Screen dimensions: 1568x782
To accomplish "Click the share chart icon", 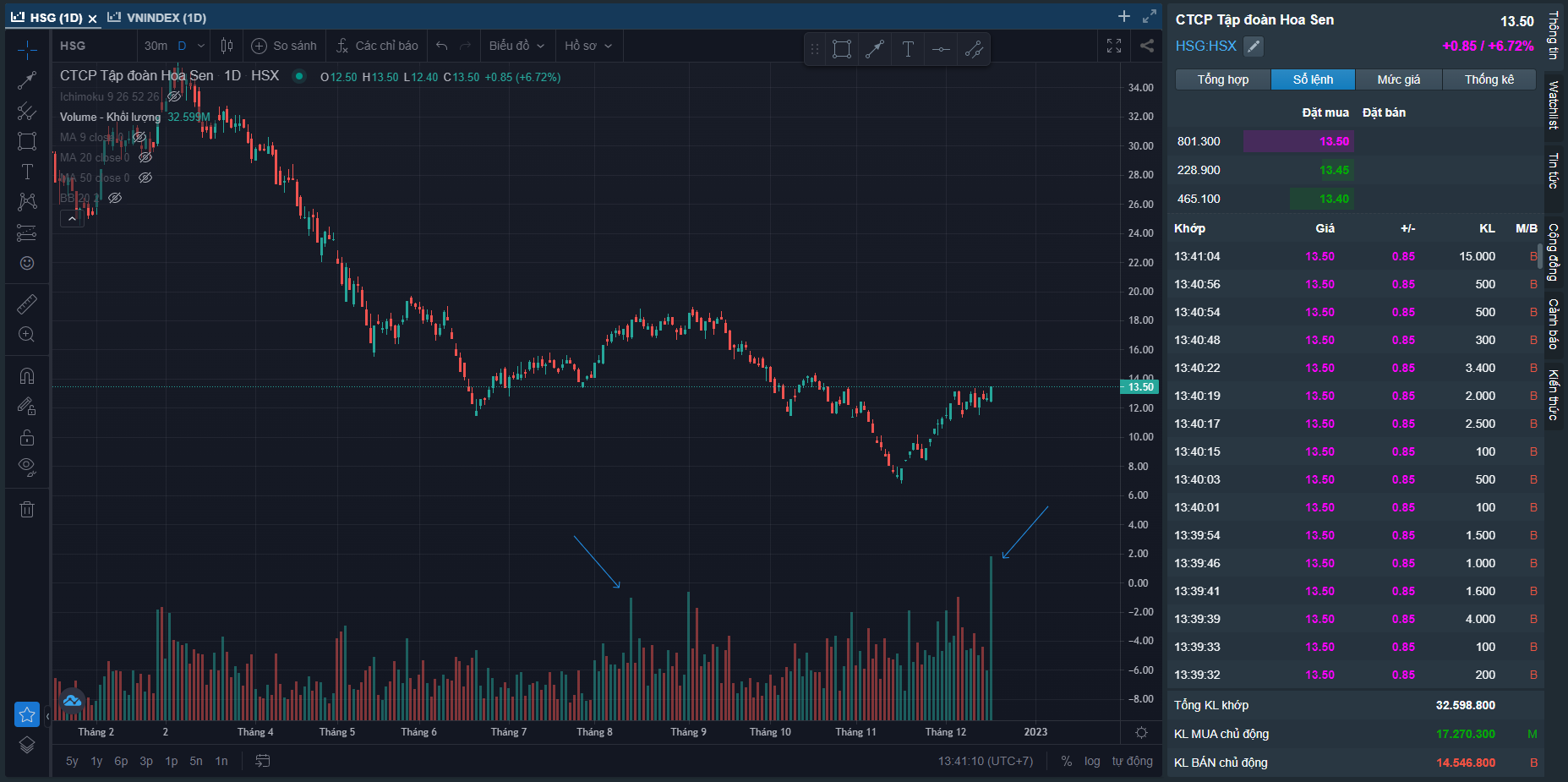I will pos(1147,46).
